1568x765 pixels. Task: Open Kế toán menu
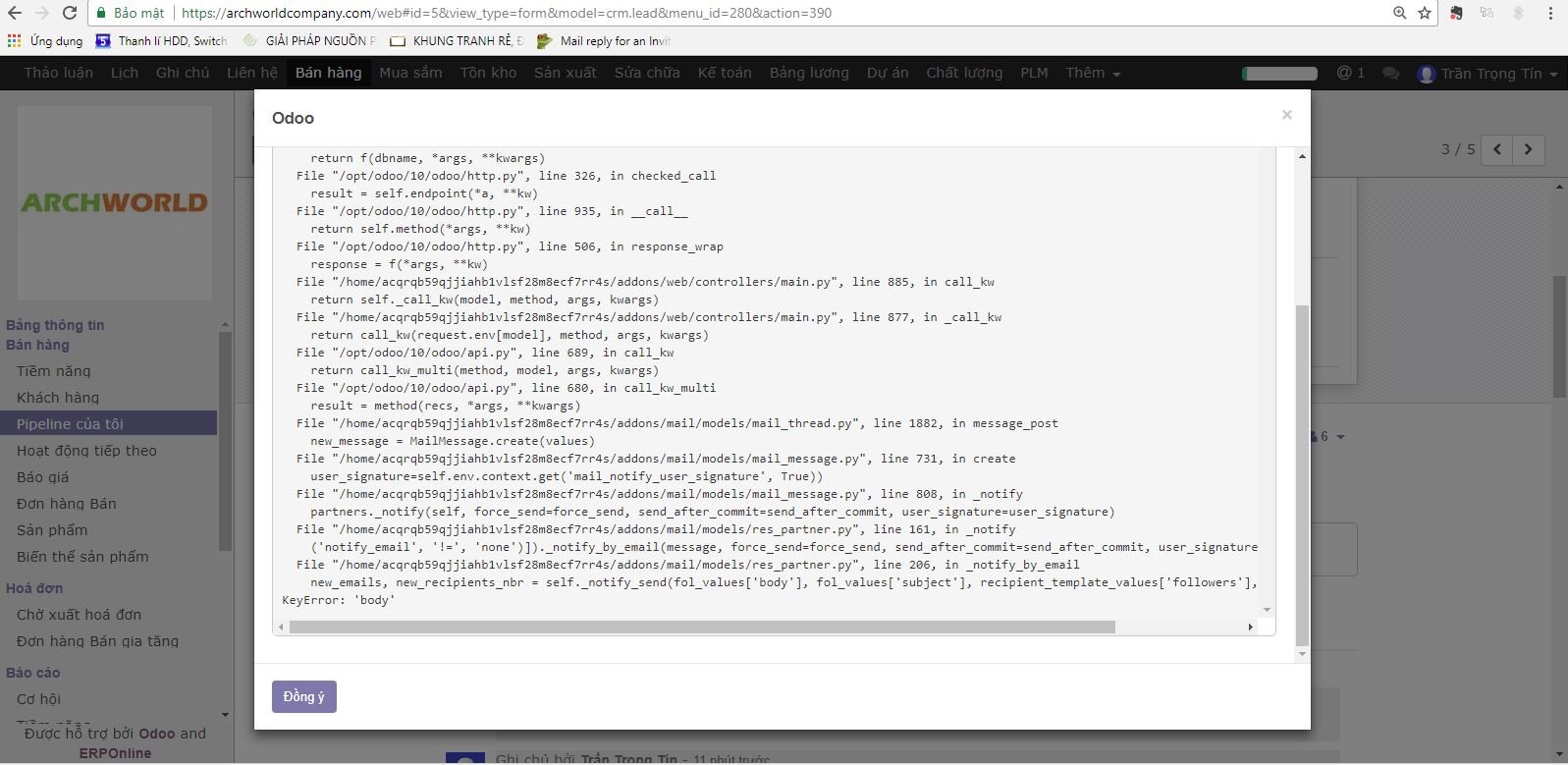[x=725, y=73]
